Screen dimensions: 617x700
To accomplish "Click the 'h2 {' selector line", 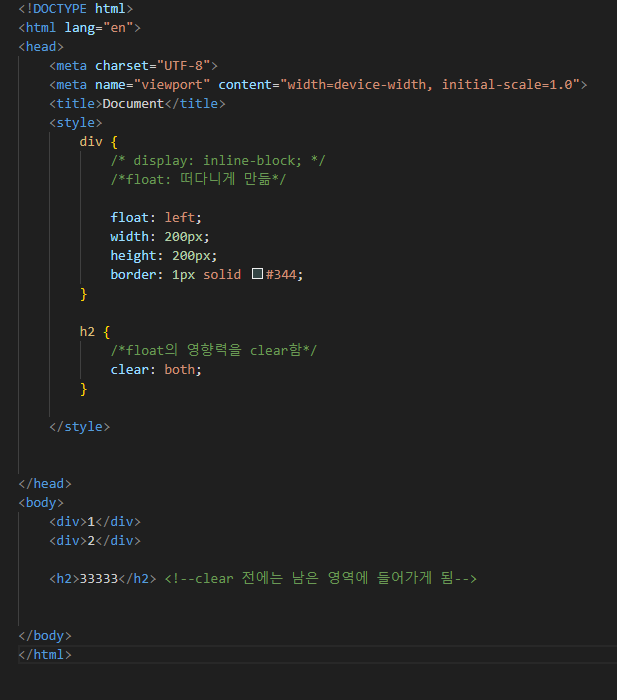I will (x=95, y=332).
